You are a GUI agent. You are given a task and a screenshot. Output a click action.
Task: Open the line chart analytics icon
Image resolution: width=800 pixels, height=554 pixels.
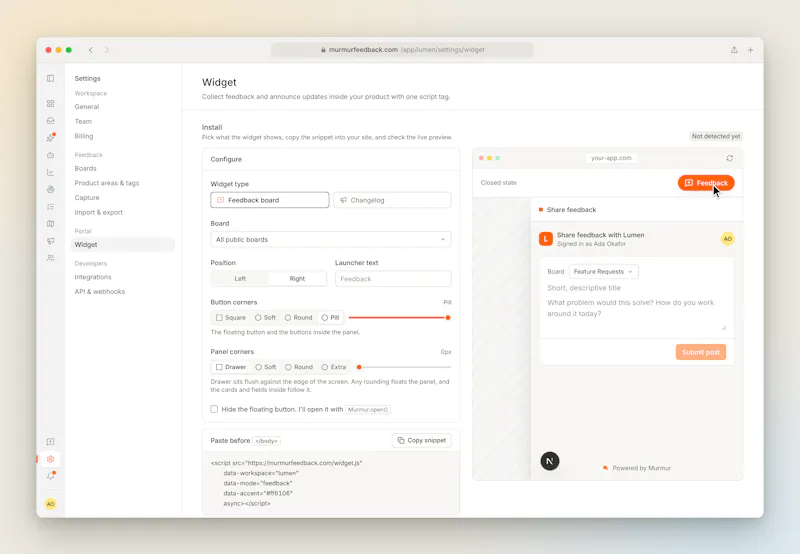tap(51, 172)
